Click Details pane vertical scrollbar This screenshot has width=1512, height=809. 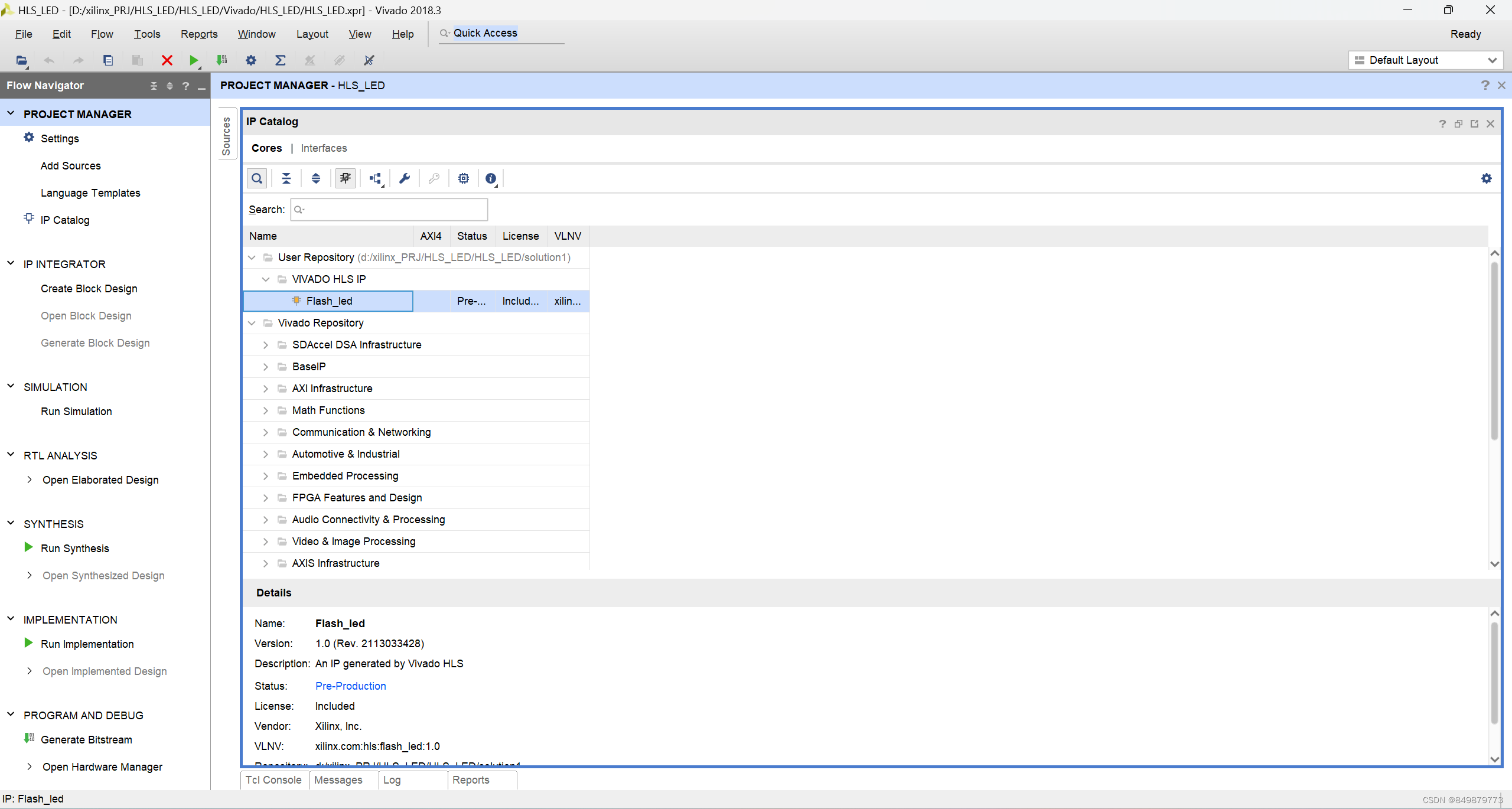coord(1494,673)
